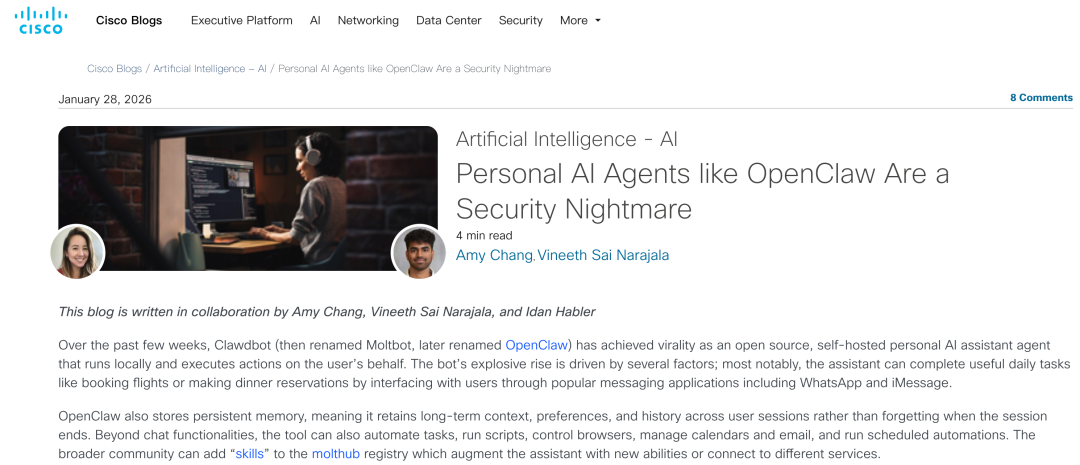The width and height of the screenshot is (1080, 465).
Task: Open the skills hyperlink in the text
Action: click(x=249, y=454)
